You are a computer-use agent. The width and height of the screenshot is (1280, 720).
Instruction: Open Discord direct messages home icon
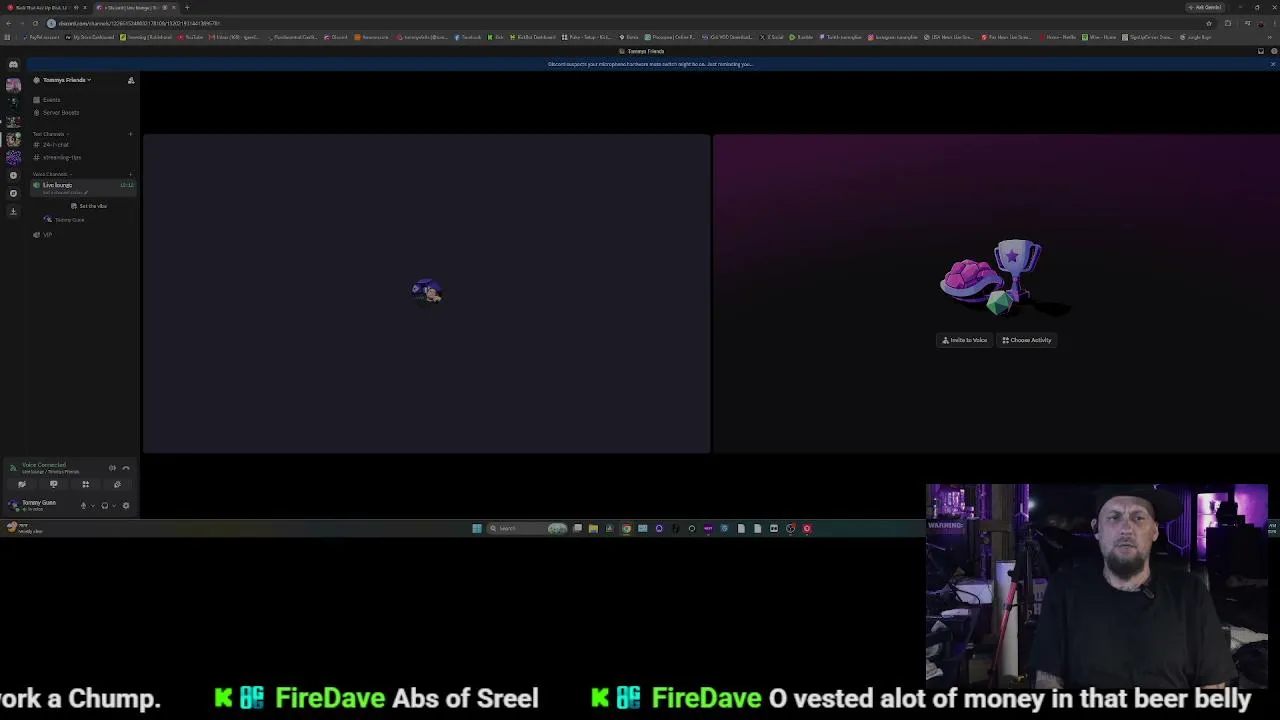click(x=13, y=64)
